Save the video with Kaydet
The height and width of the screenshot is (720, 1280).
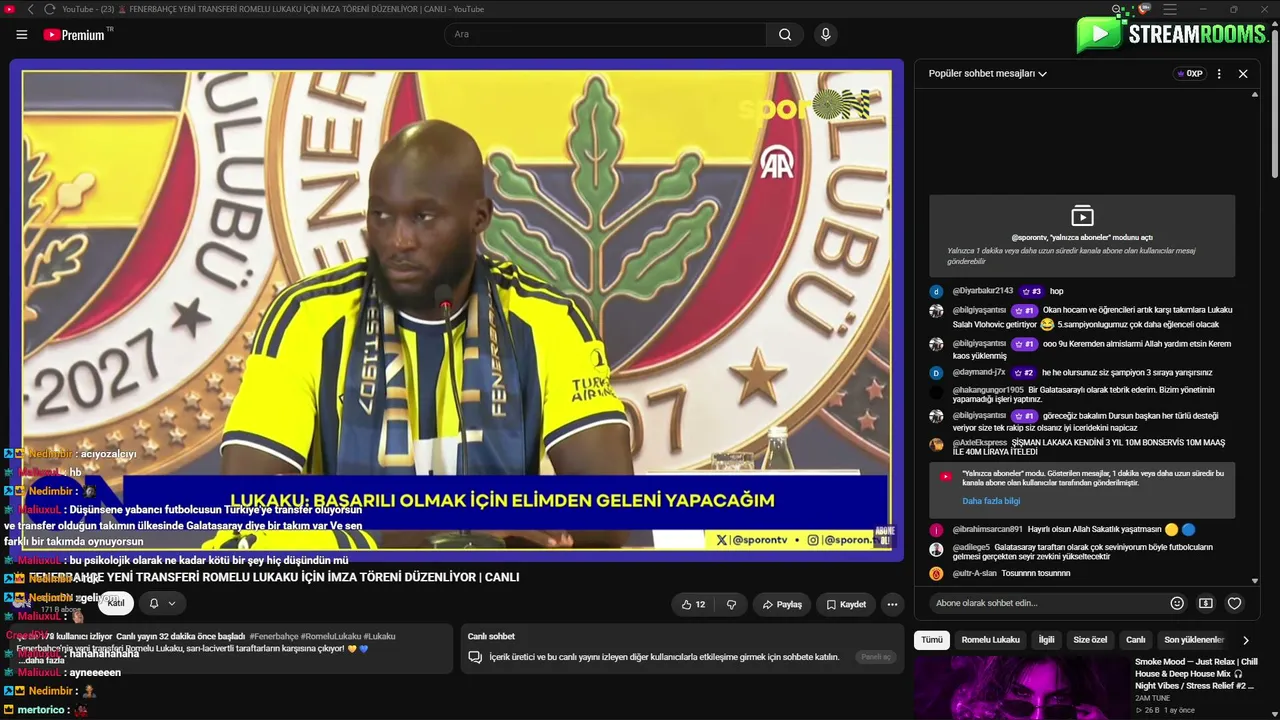[x=846, y=604]
